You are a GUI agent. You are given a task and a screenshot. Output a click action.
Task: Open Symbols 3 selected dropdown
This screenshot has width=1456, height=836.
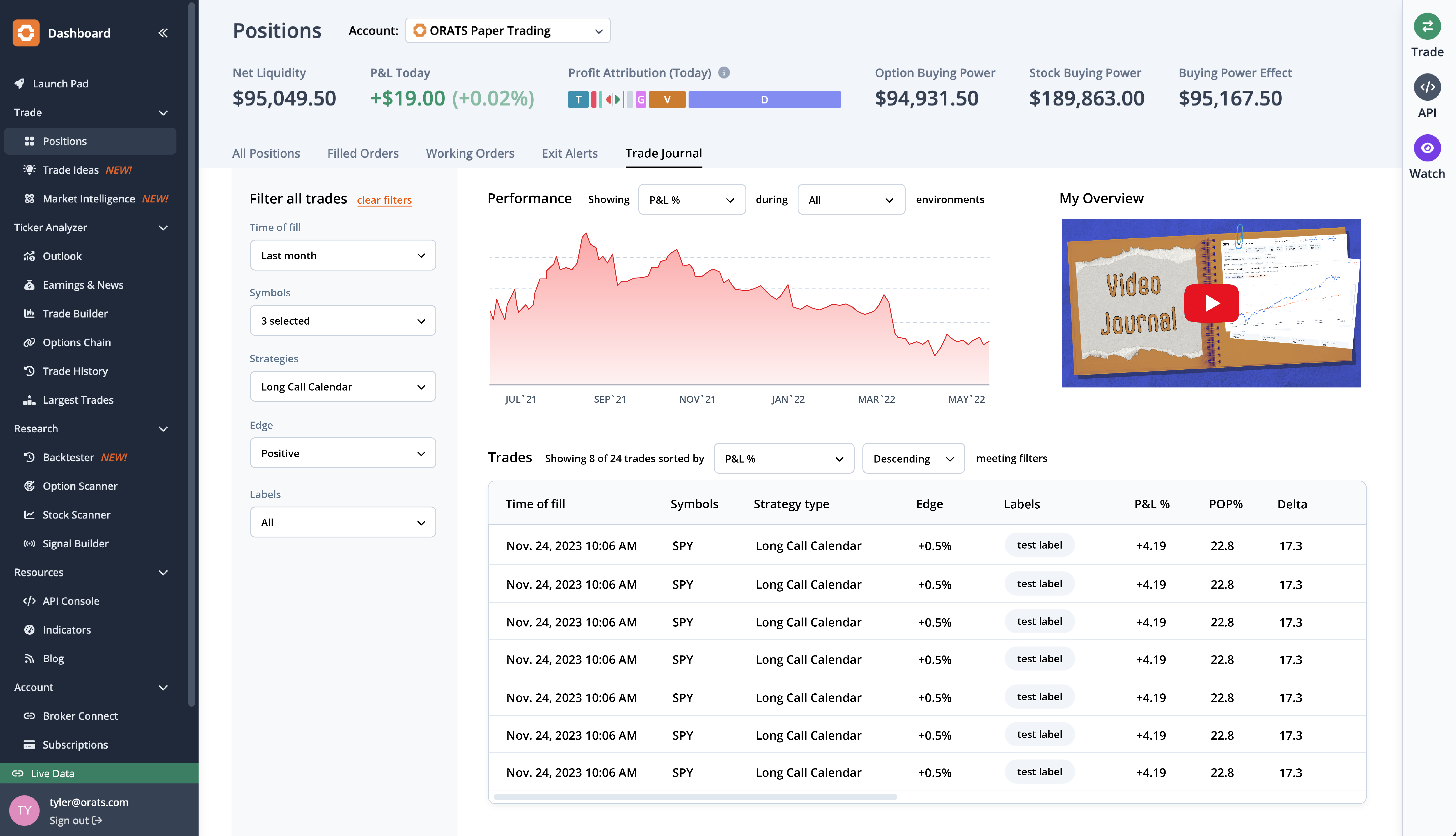(x=343, y=320)
